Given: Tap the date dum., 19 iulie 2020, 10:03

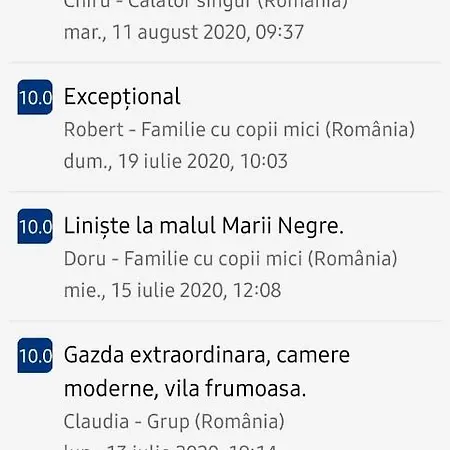Looking at the screenshot, I should [x=176, y=161].
